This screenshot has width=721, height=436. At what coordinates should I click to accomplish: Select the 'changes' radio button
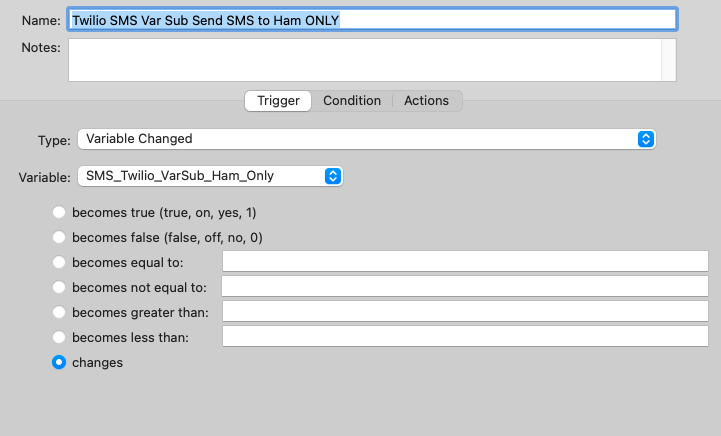59,362
